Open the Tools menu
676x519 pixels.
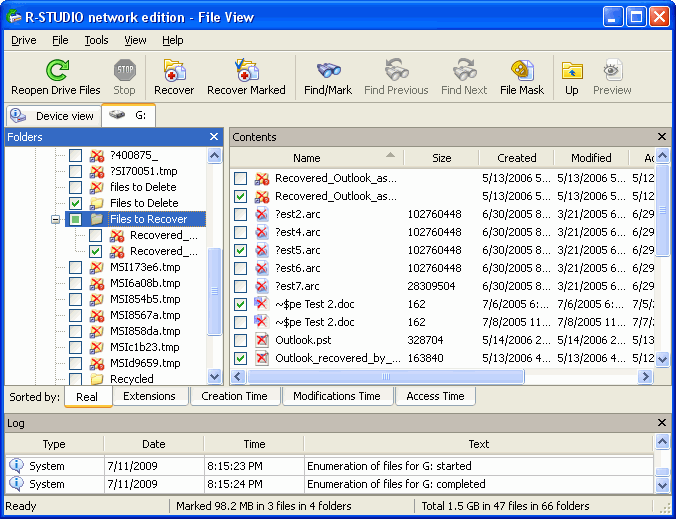[96, 40]
